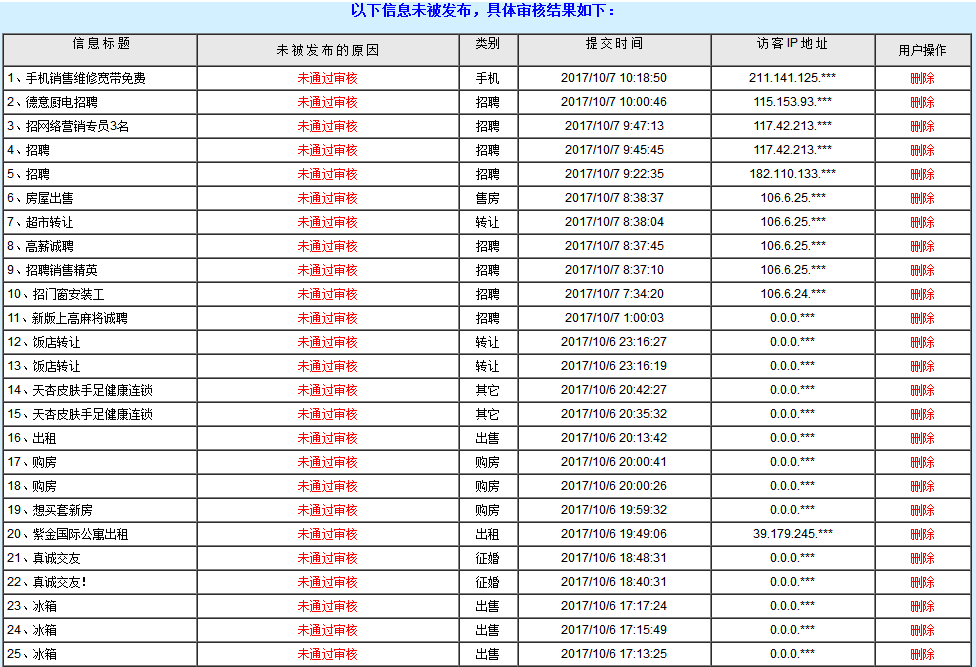Click the 信息标题 column header
Viewport: 976px width, 667px height.
point(100,45)
